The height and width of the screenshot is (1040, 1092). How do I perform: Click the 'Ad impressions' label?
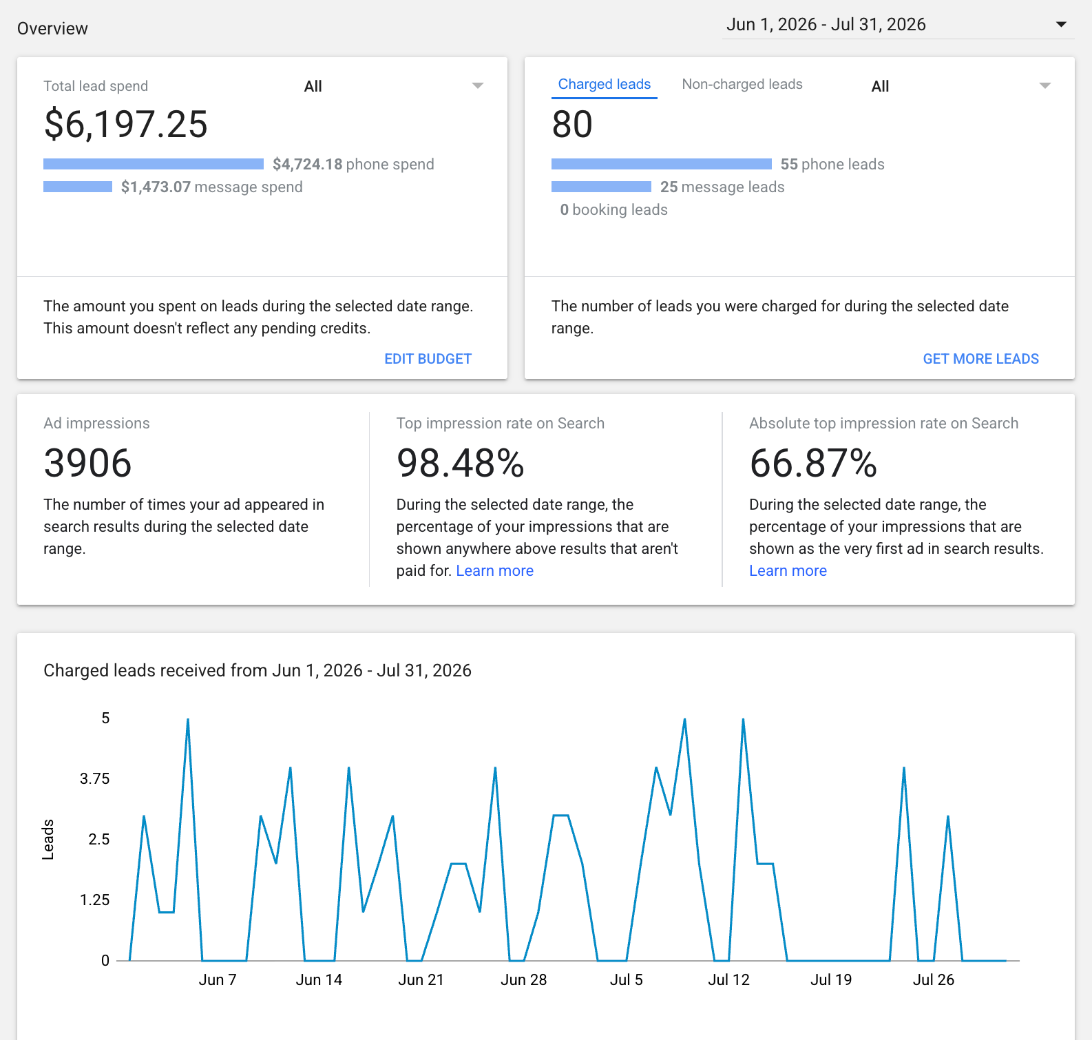96,424
